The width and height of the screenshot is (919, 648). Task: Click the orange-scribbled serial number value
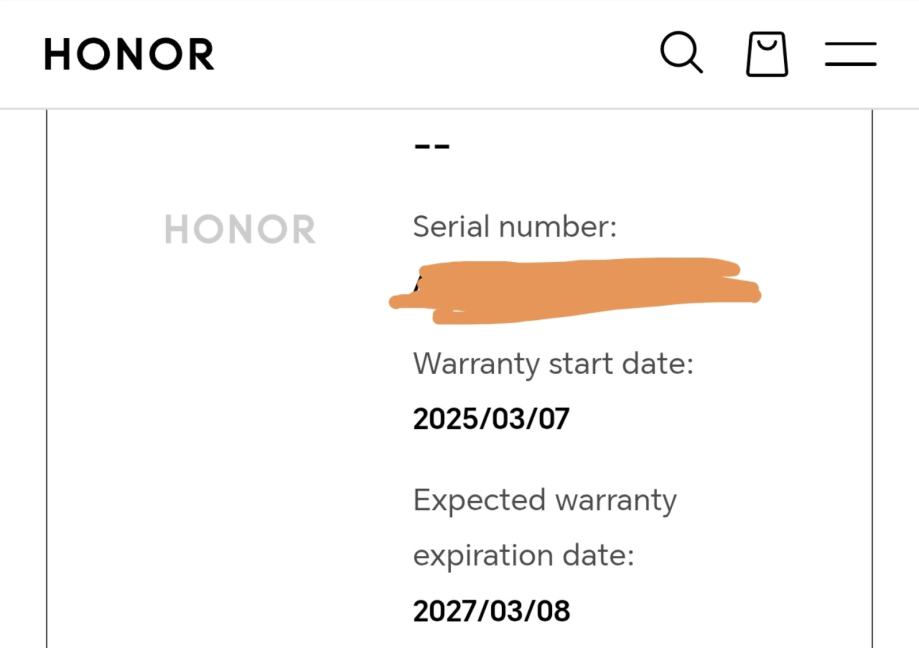click(x=575, y=291)
